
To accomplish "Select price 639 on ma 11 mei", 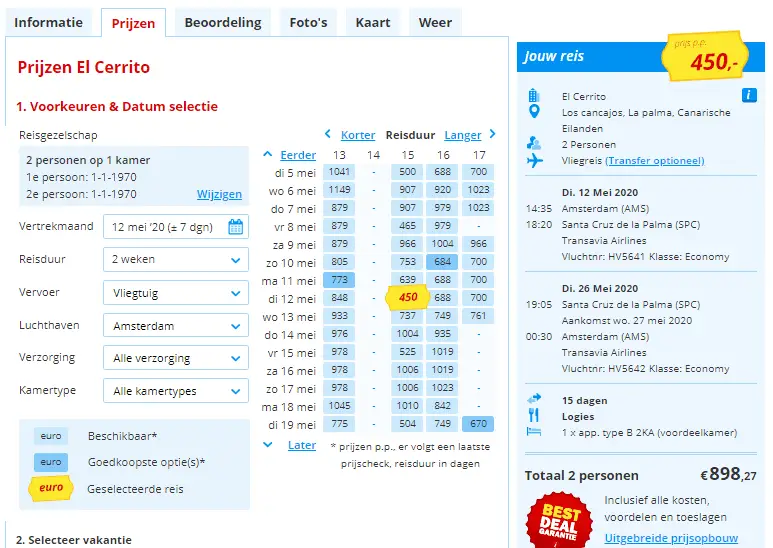I will (407, 279).
